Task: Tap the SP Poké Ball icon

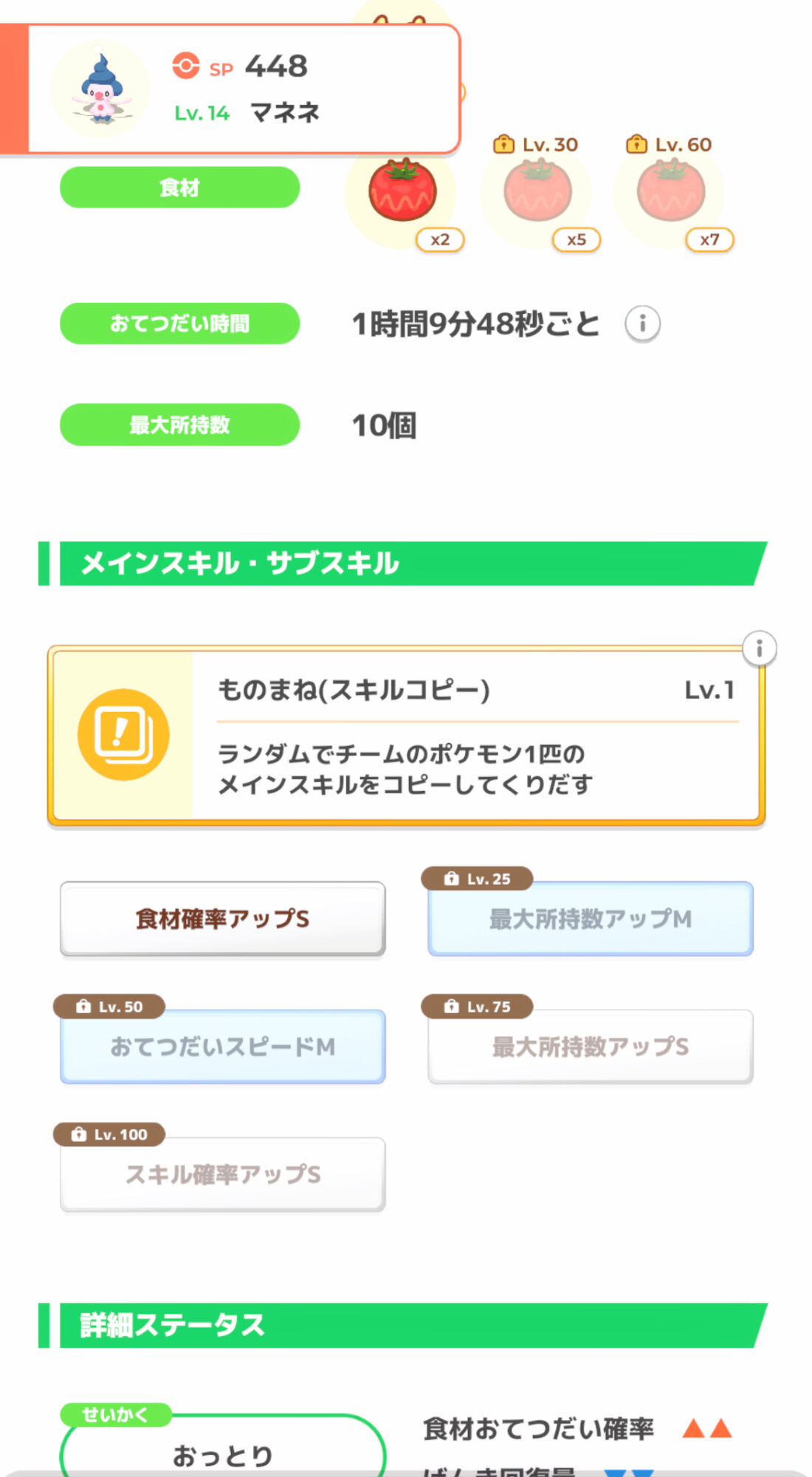Action: [x=186, y=66]
